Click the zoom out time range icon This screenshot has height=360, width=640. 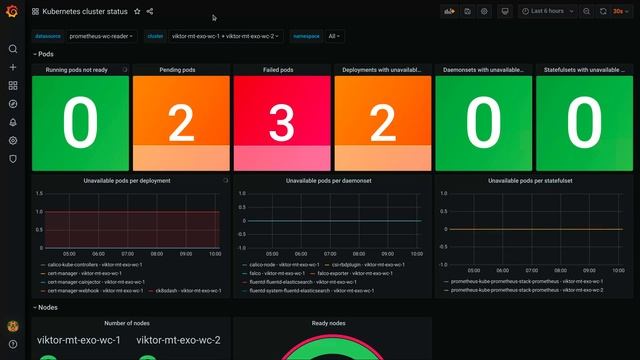click(587, 11)
